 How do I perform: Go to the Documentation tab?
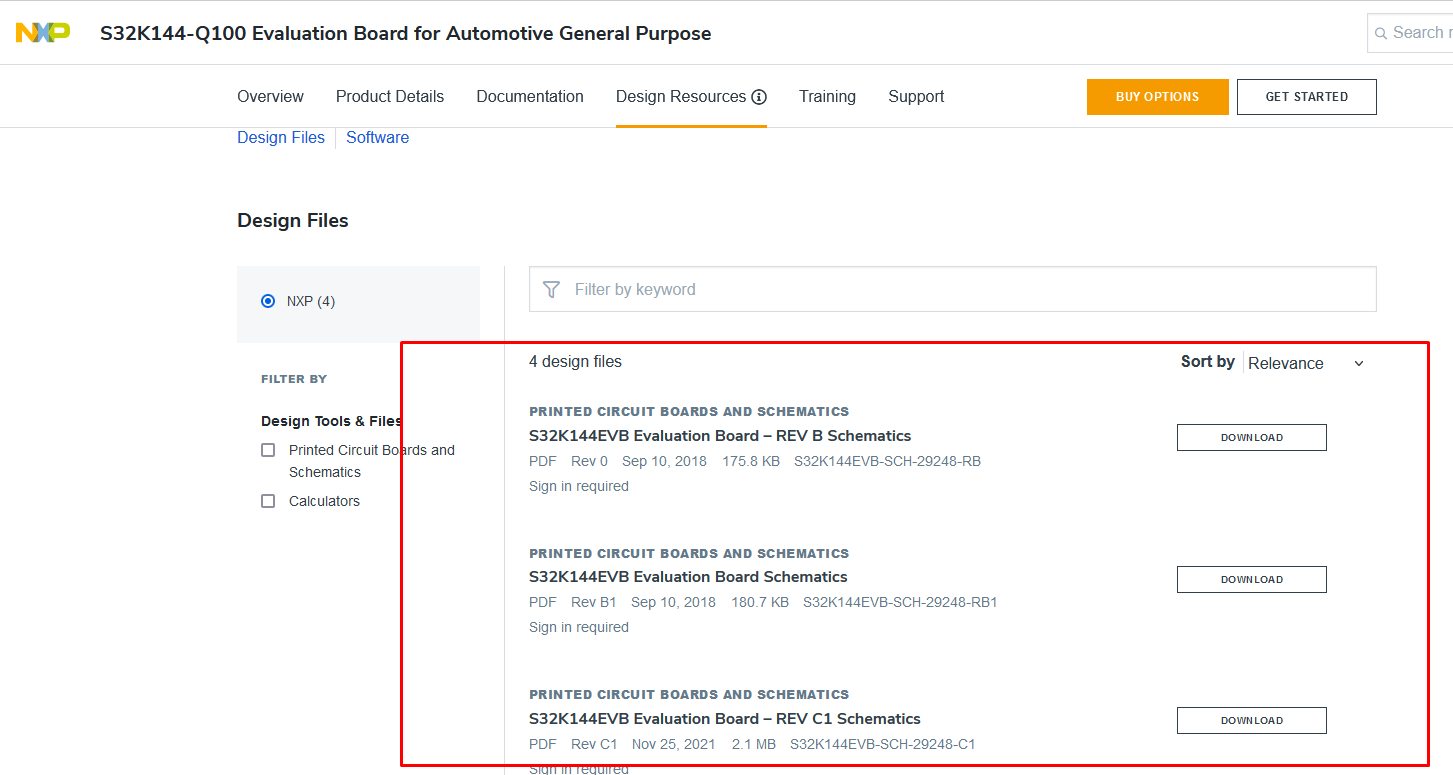tap(530, 97)
